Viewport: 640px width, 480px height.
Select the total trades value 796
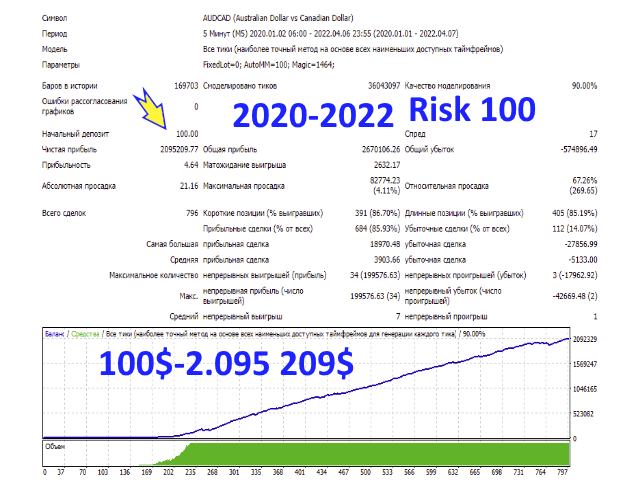[192, 213]
